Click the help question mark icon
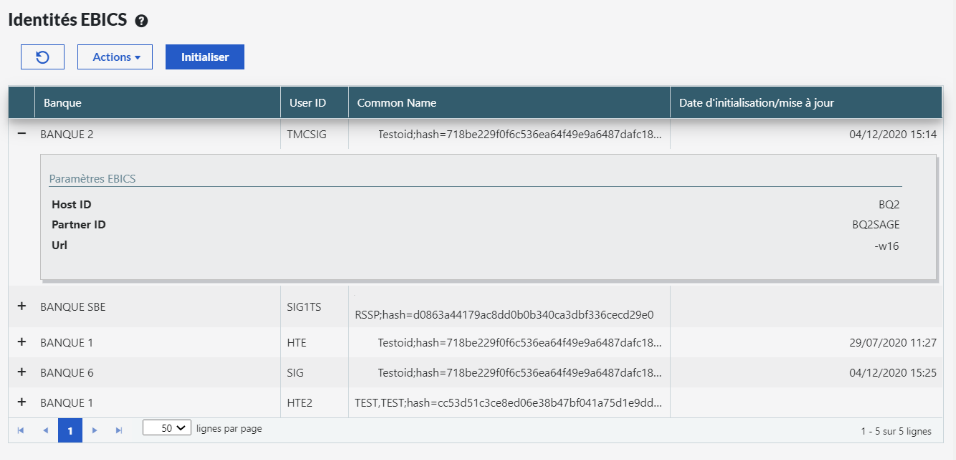This screenshot has height=460, width=956. click(x=141, y=21)
